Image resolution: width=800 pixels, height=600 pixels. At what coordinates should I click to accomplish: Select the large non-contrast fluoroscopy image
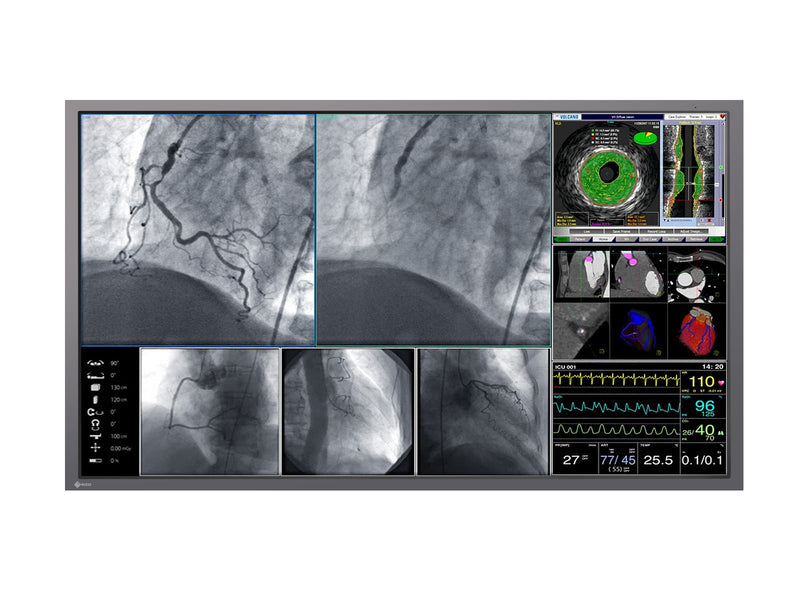pos(433,230)
